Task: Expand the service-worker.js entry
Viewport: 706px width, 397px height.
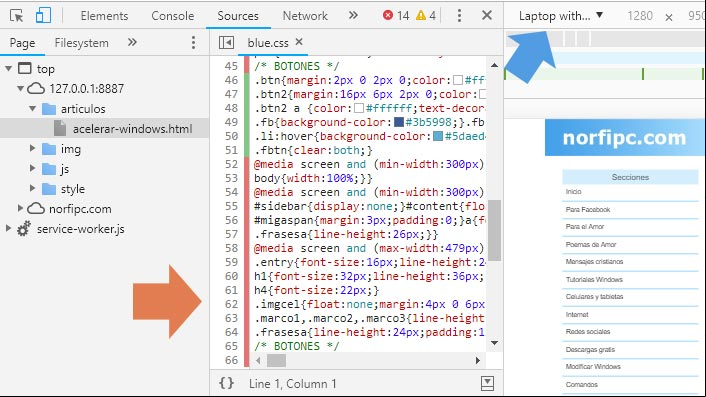Action: 8,228
